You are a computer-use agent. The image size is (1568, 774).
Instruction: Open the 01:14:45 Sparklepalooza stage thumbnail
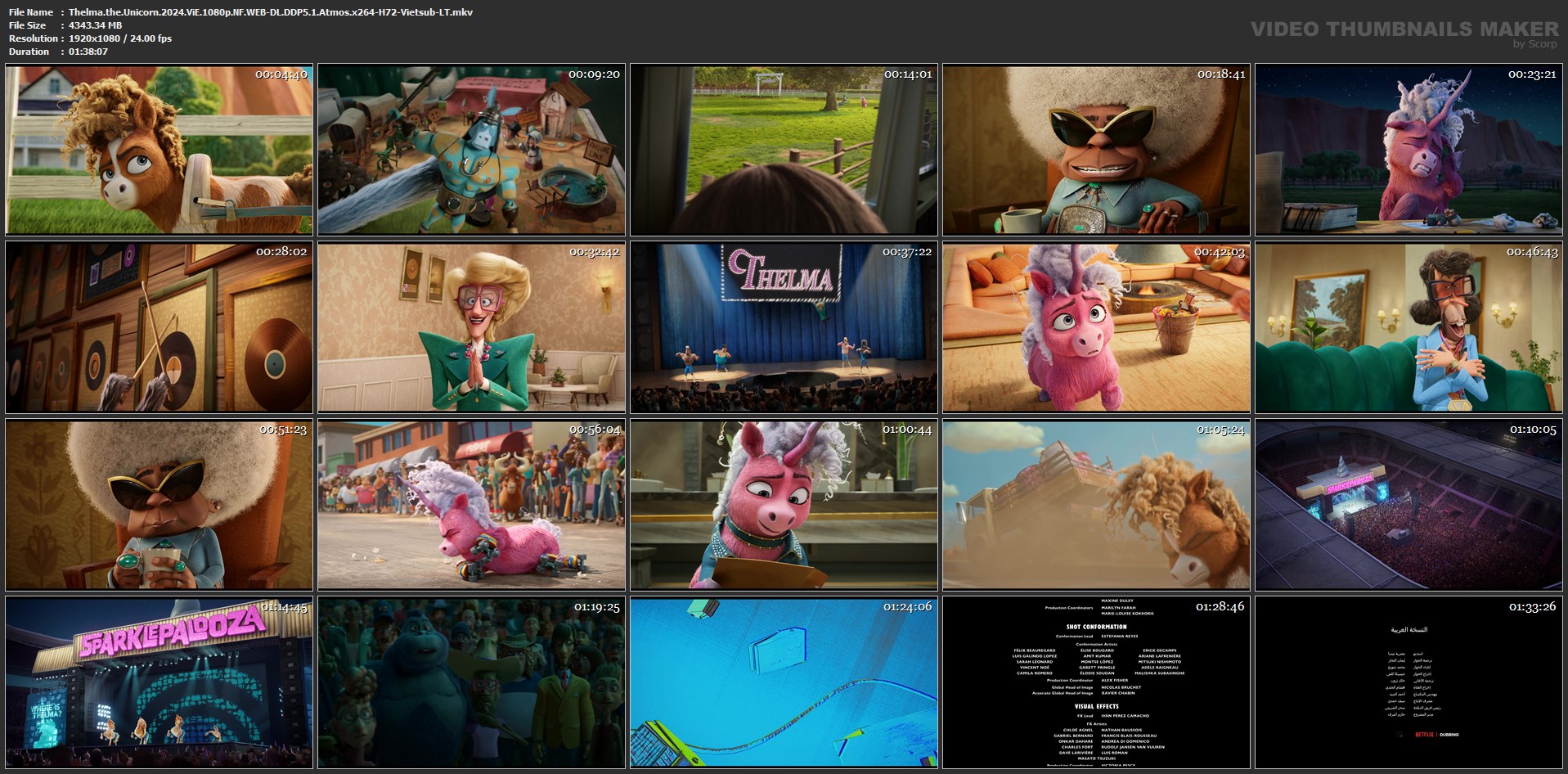[159, 682]
